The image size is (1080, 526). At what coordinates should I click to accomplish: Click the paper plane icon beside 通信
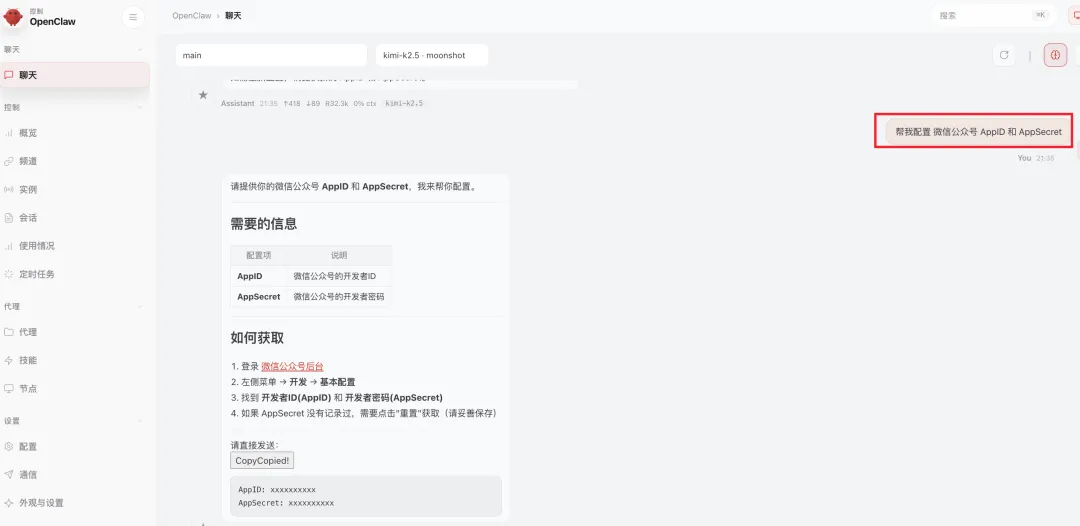pyautogui.click(x=9, y=474)
